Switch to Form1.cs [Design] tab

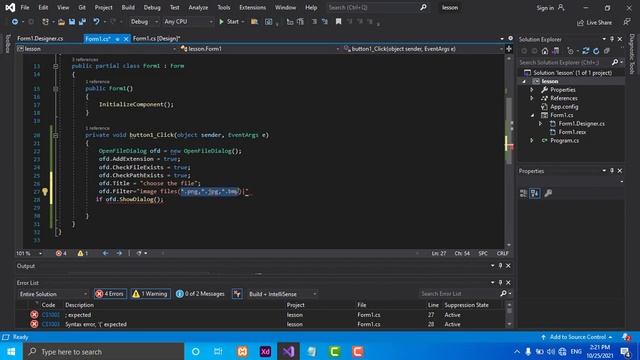point(157,39)
